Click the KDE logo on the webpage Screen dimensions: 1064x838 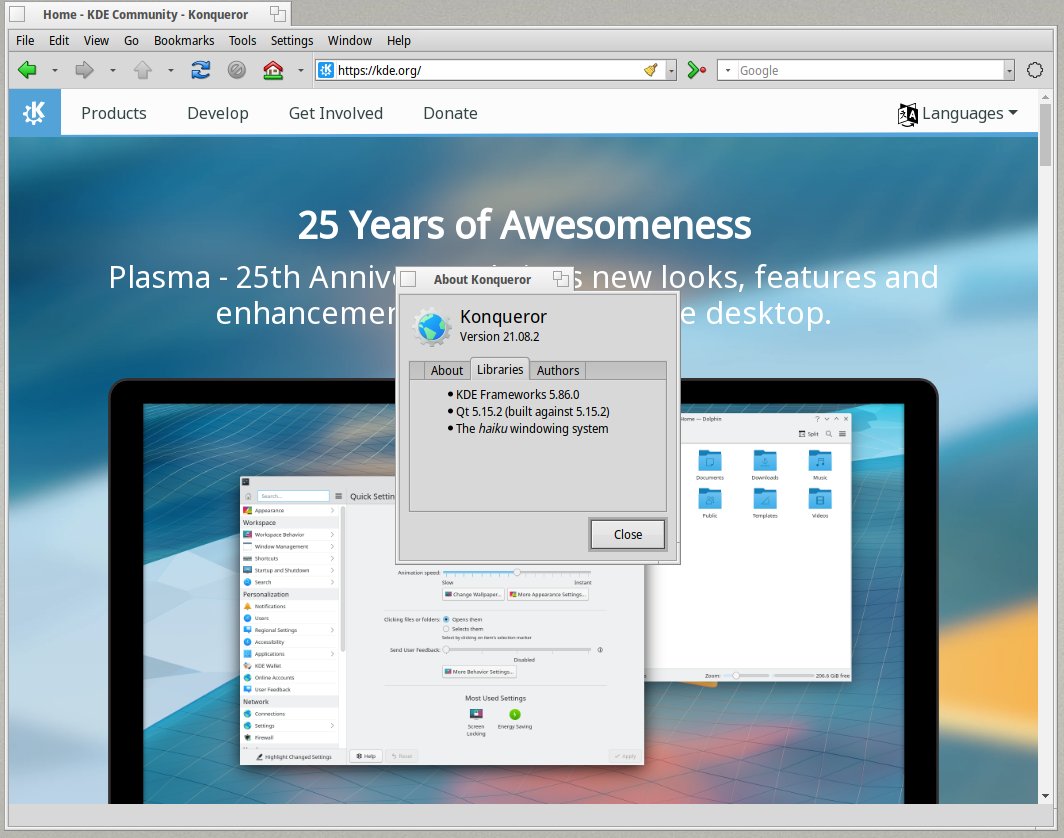click(35, 113)
